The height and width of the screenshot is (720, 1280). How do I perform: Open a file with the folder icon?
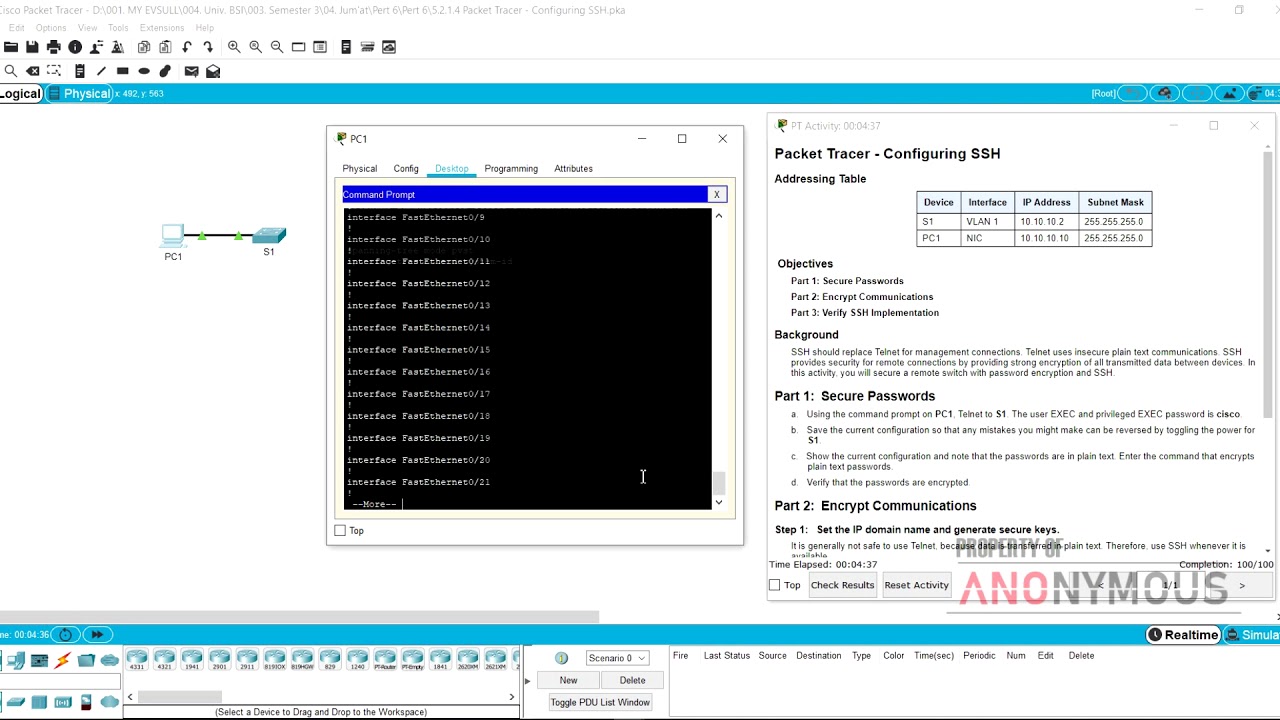[11, 47]
